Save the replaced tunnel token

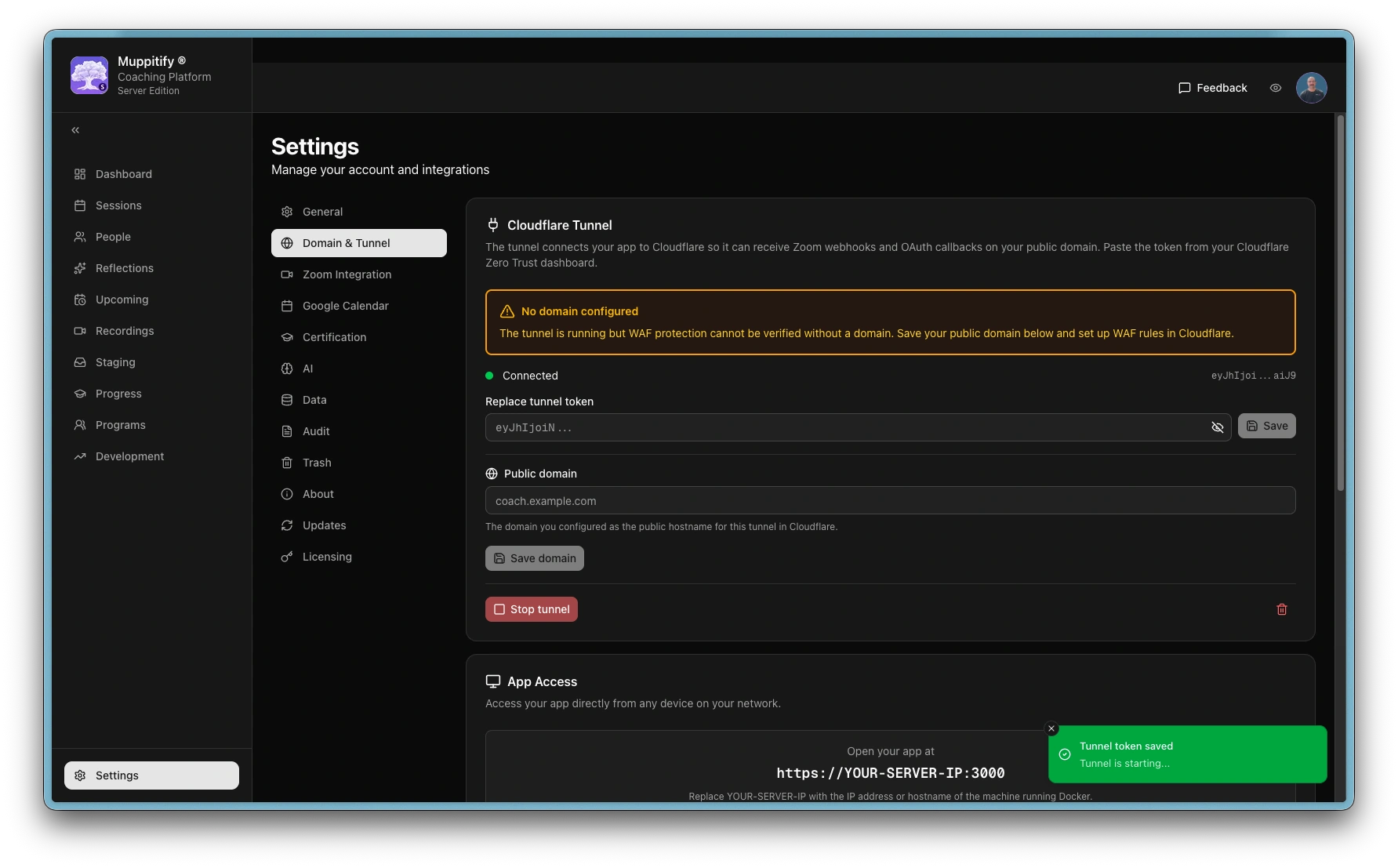1266,426
